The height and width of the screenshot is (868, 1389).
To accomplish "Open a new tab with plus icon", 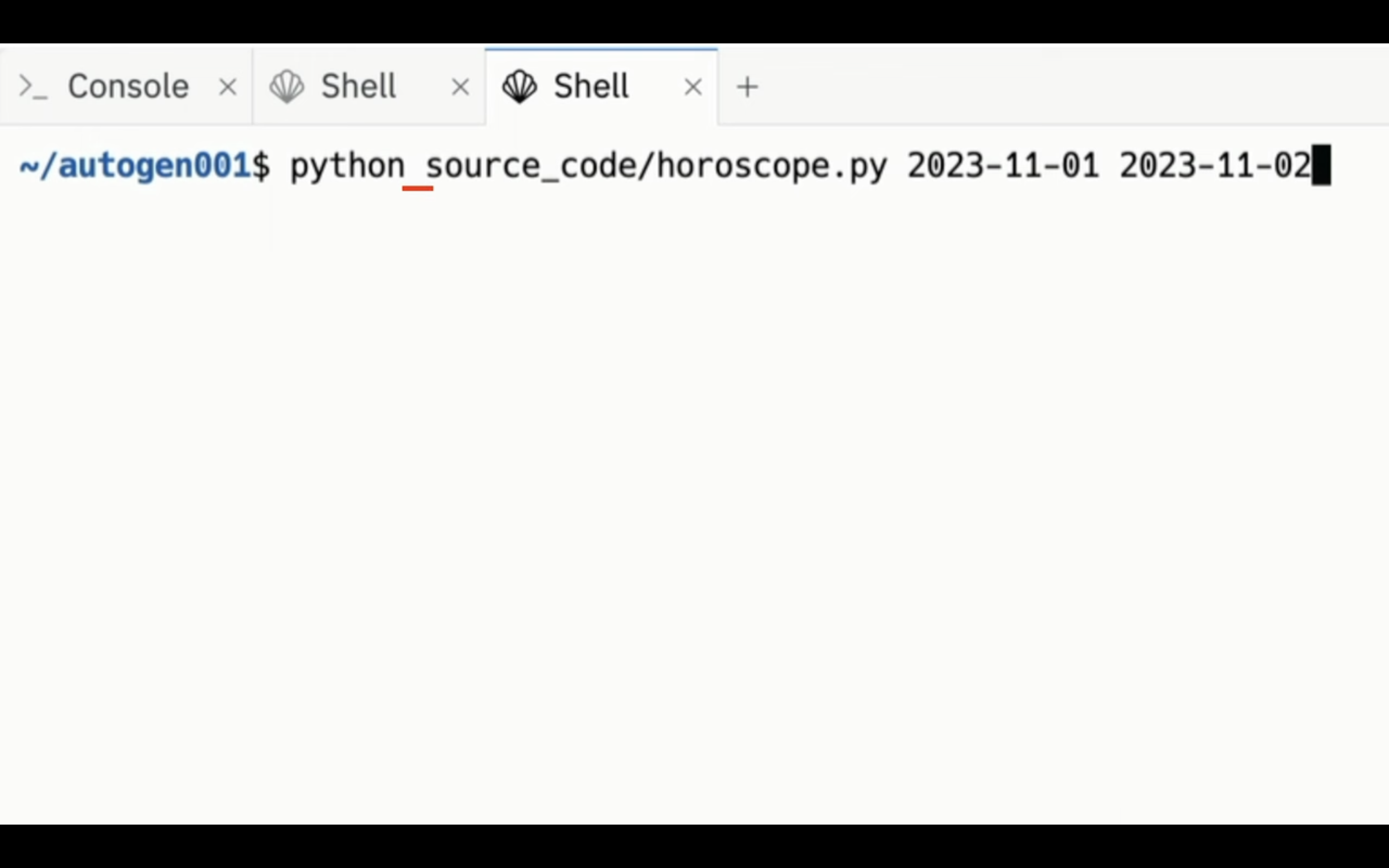I will coord(747,87).
